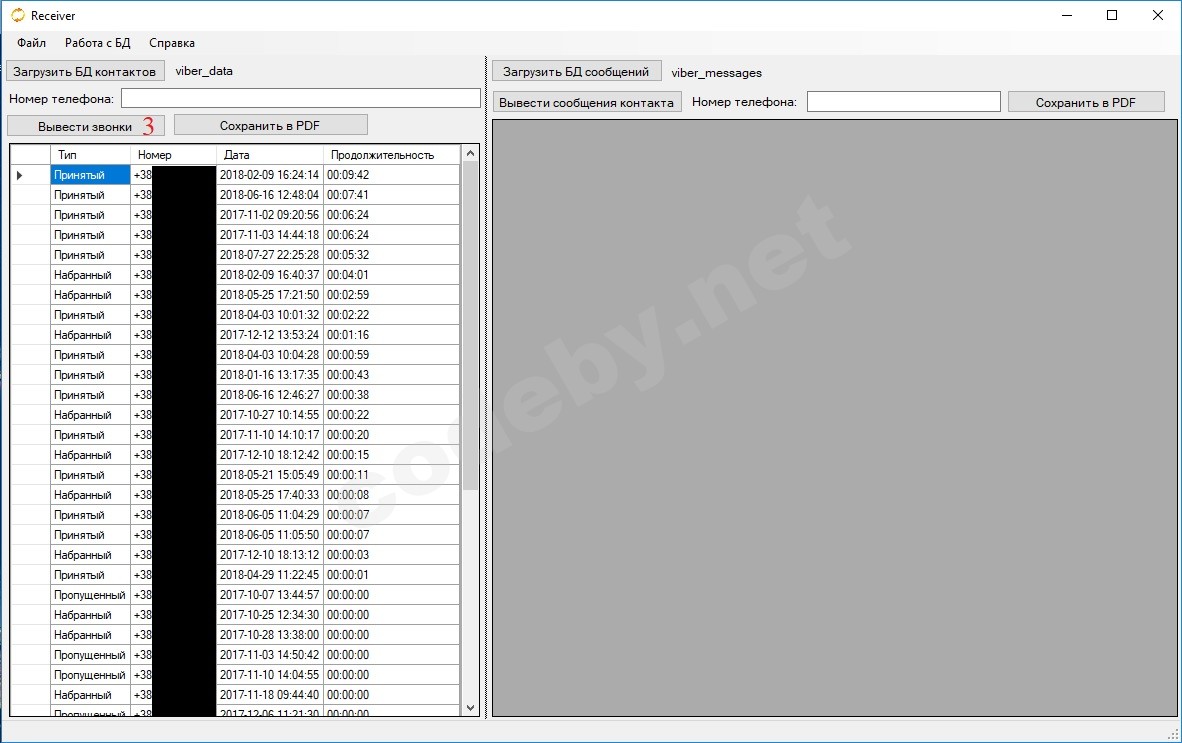Open the Справка menu
The width and height of the screenshot is (1182, 743).
pyautogui.click(x=172, y=43)
